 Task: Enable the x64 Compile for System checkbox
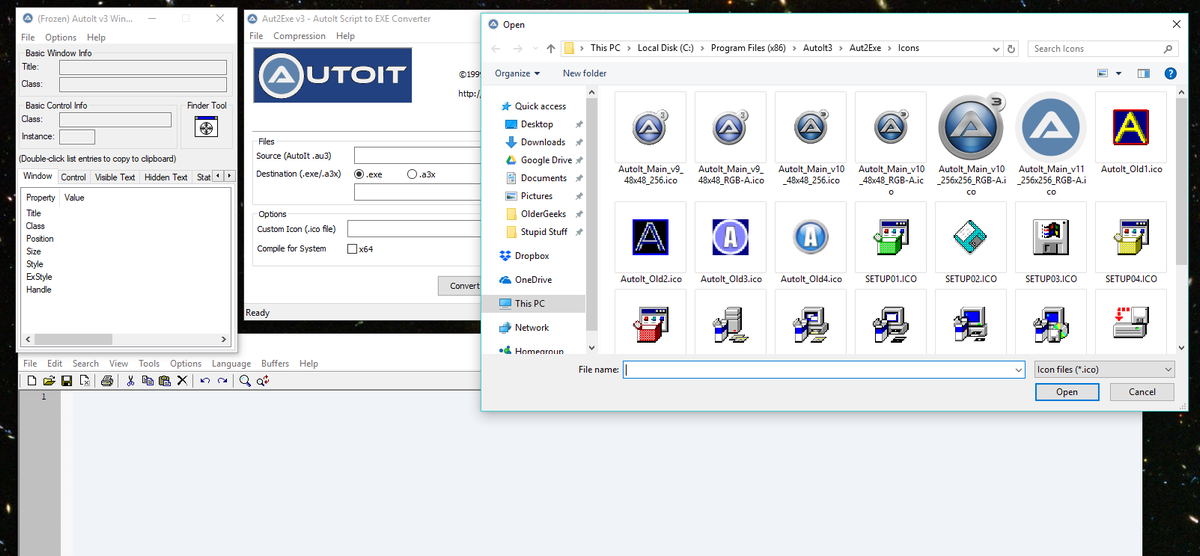pyautogui.click(x=352, y=249)
